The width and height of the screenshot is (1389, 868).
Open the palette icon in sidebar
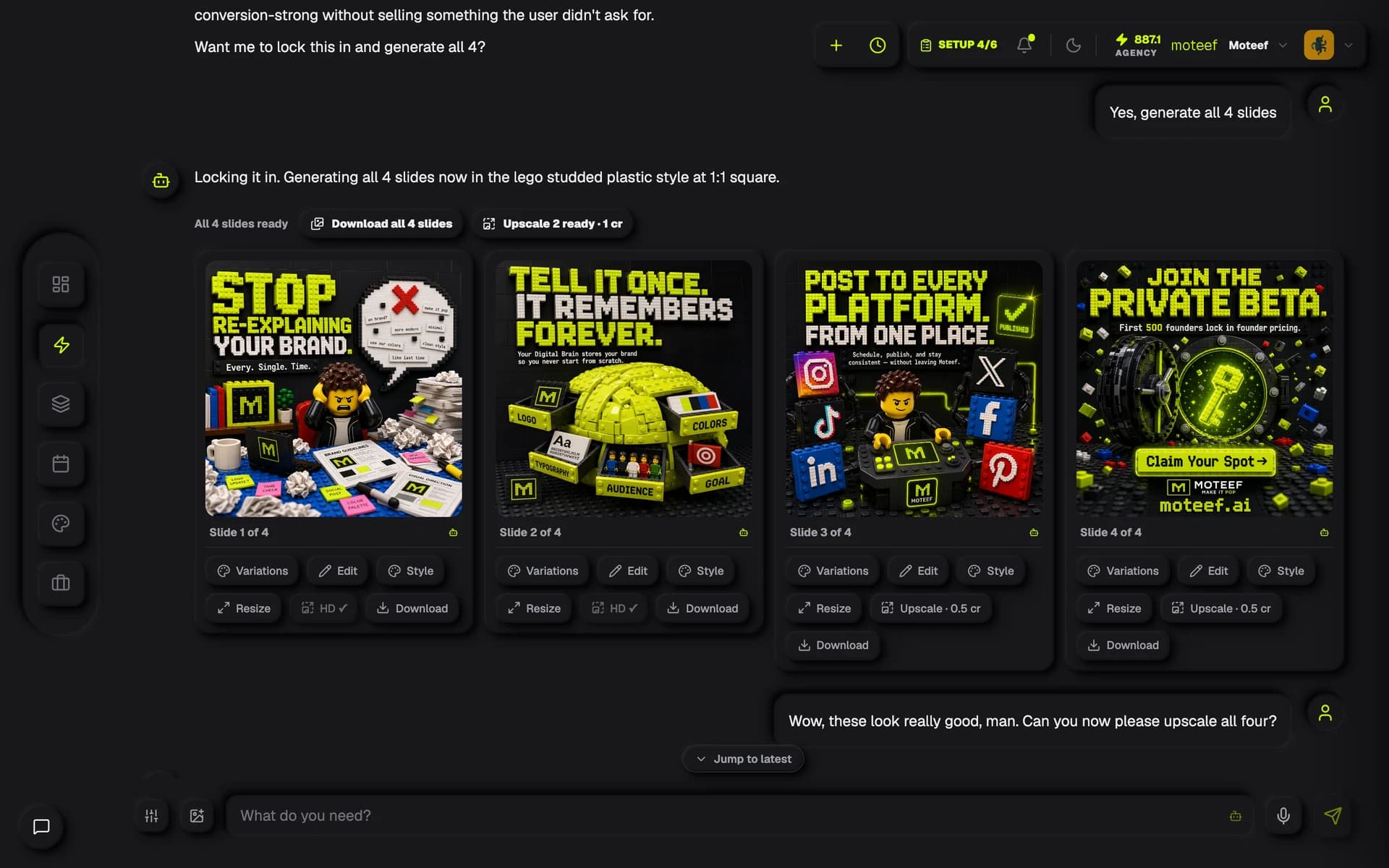pos(61,523)
